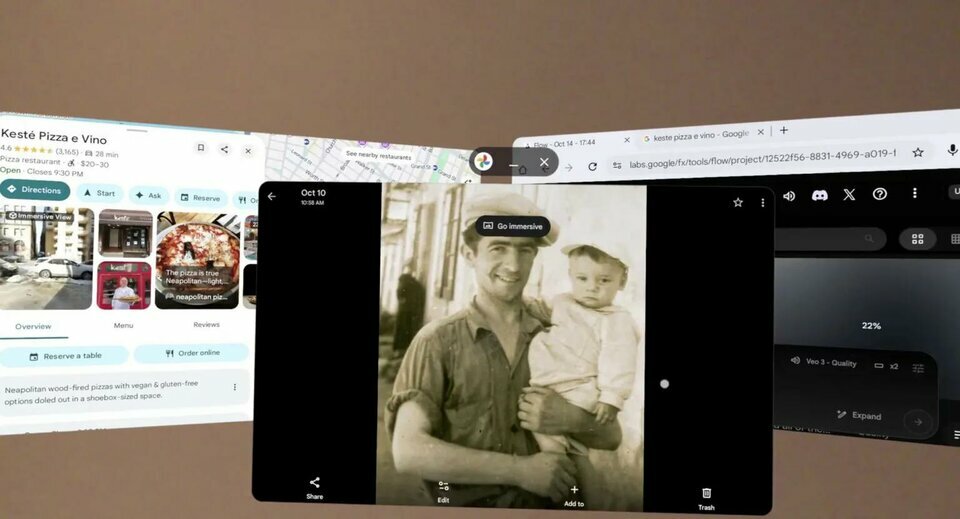Open the Immersive View street thumbnail

click(x=46, y=258)
